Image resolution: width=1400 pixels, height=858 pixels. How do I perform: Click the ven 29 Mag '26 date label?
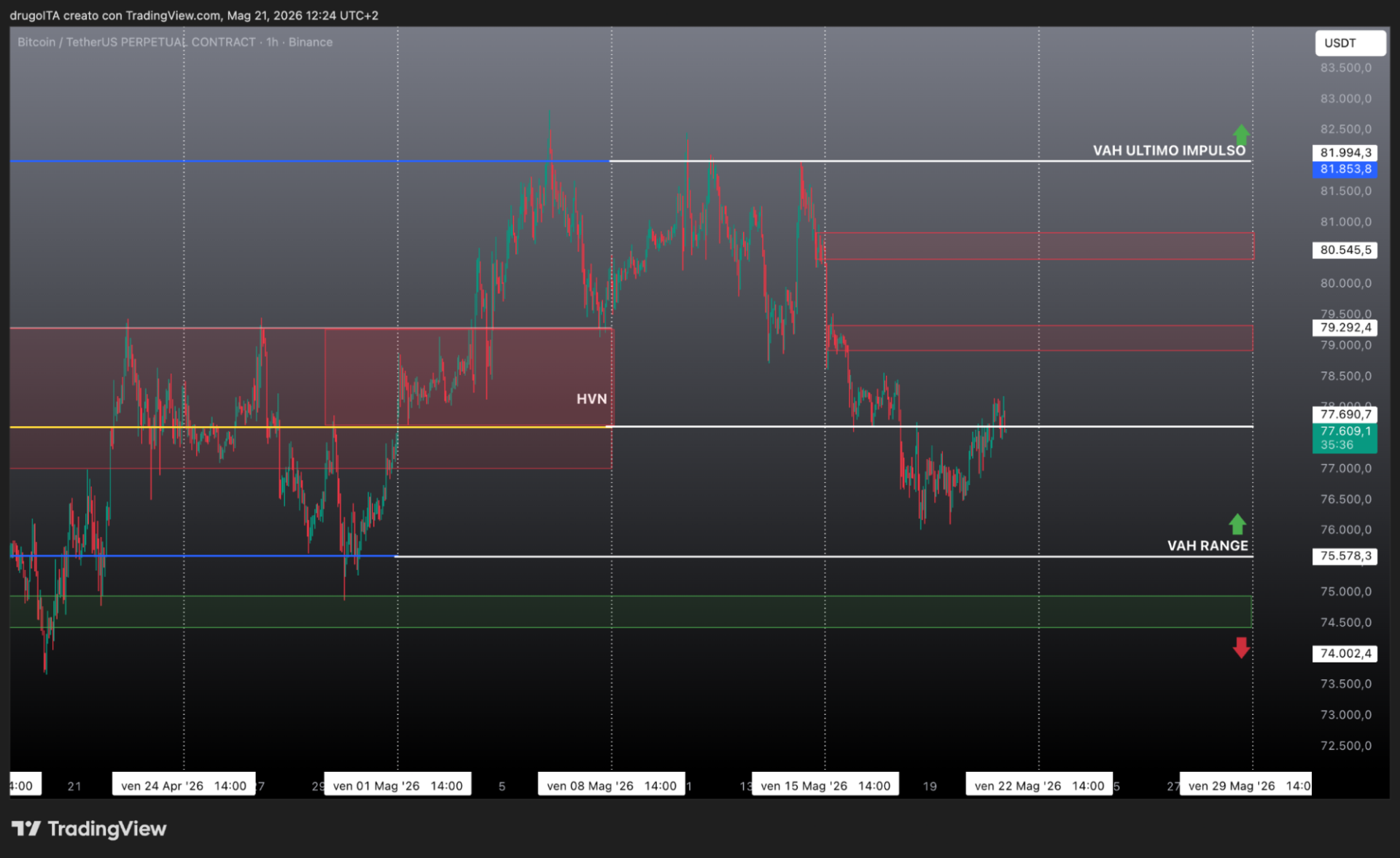tap(1246, 786)
